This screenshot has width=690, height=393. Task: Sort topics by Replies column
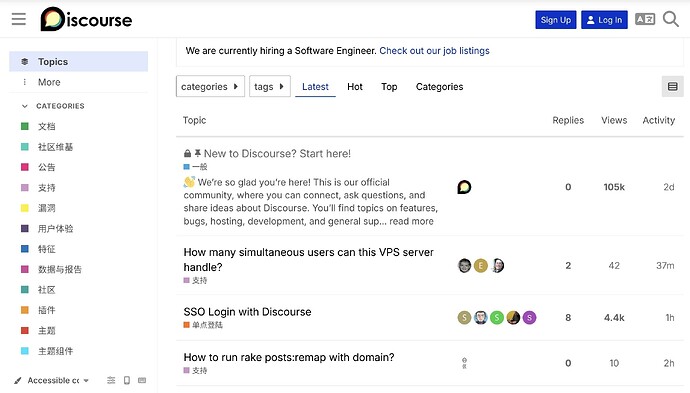pos(568,120)
